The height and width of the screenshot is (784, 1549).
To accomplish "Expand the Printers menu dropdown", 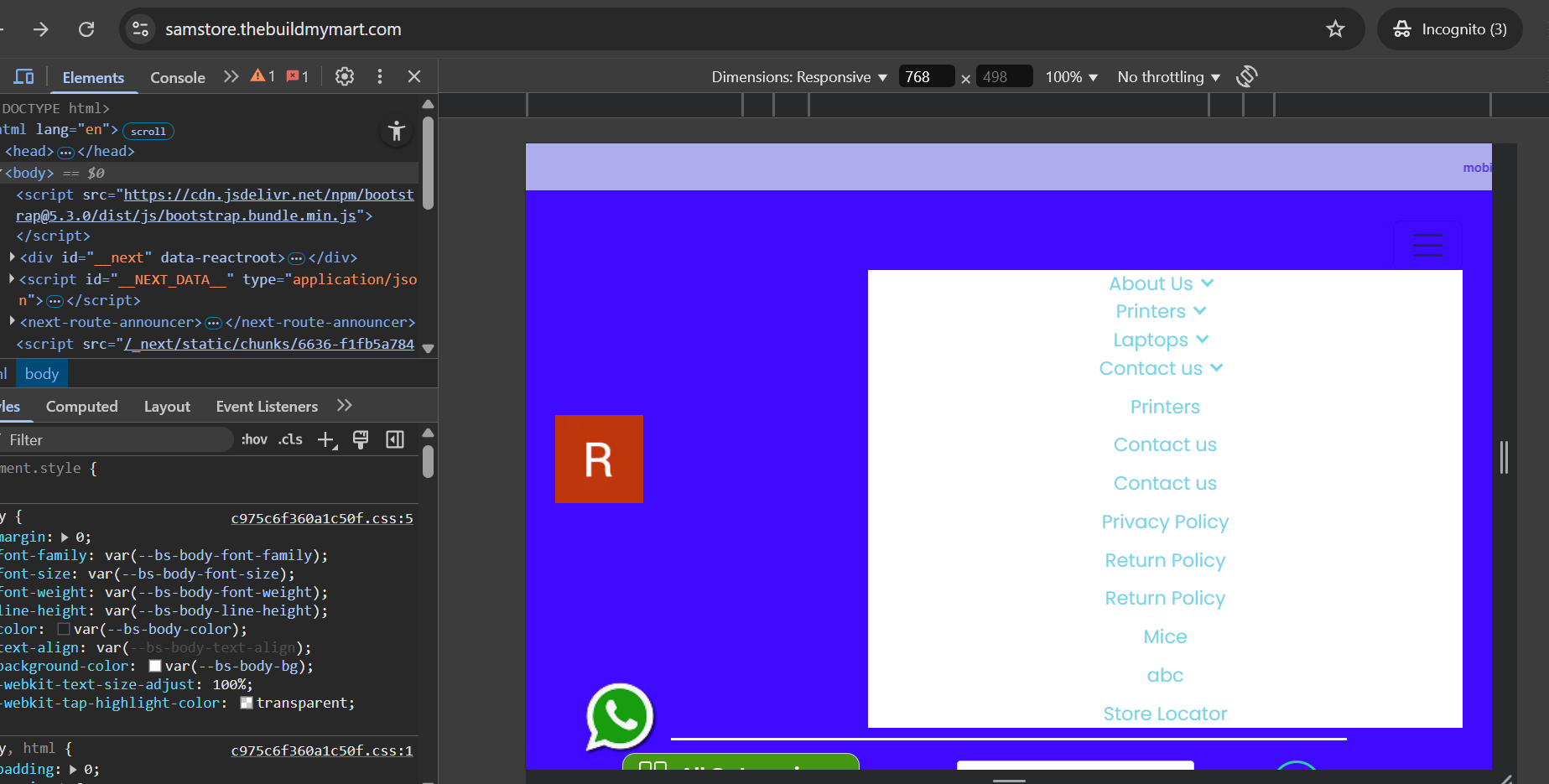I will click(1162, 311).
